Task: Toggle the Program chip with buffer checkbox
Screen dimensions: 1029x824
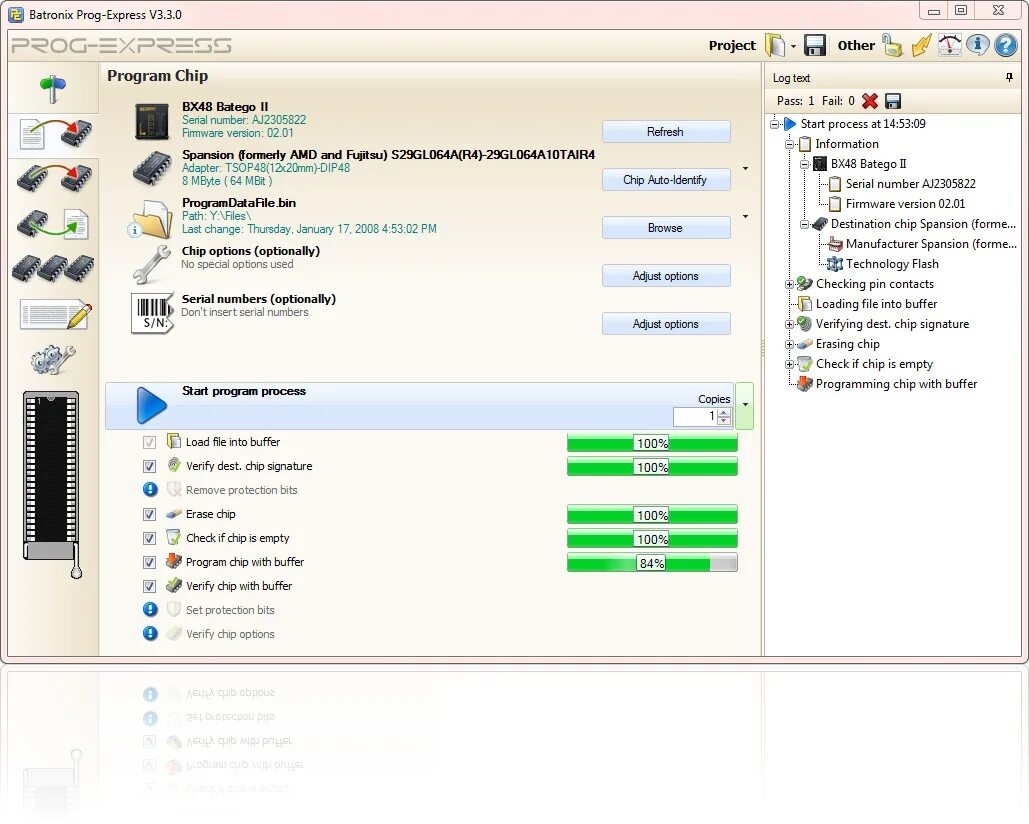Action: (x=150, y=562)
